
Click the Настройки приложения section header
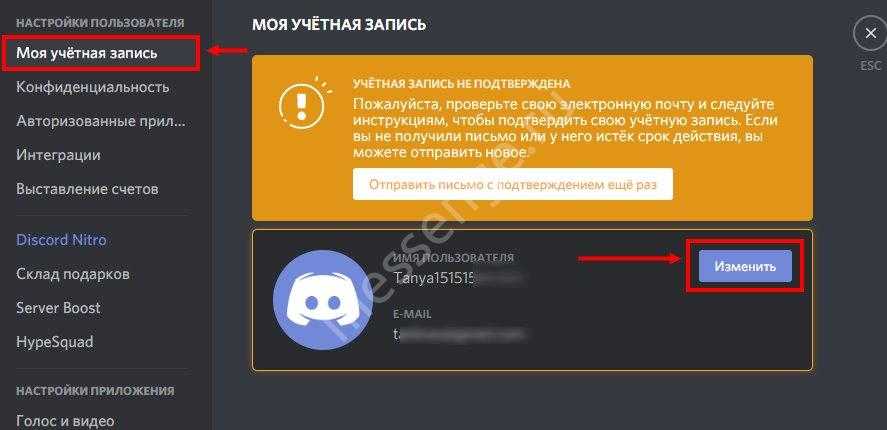click(x=95, y=391)
